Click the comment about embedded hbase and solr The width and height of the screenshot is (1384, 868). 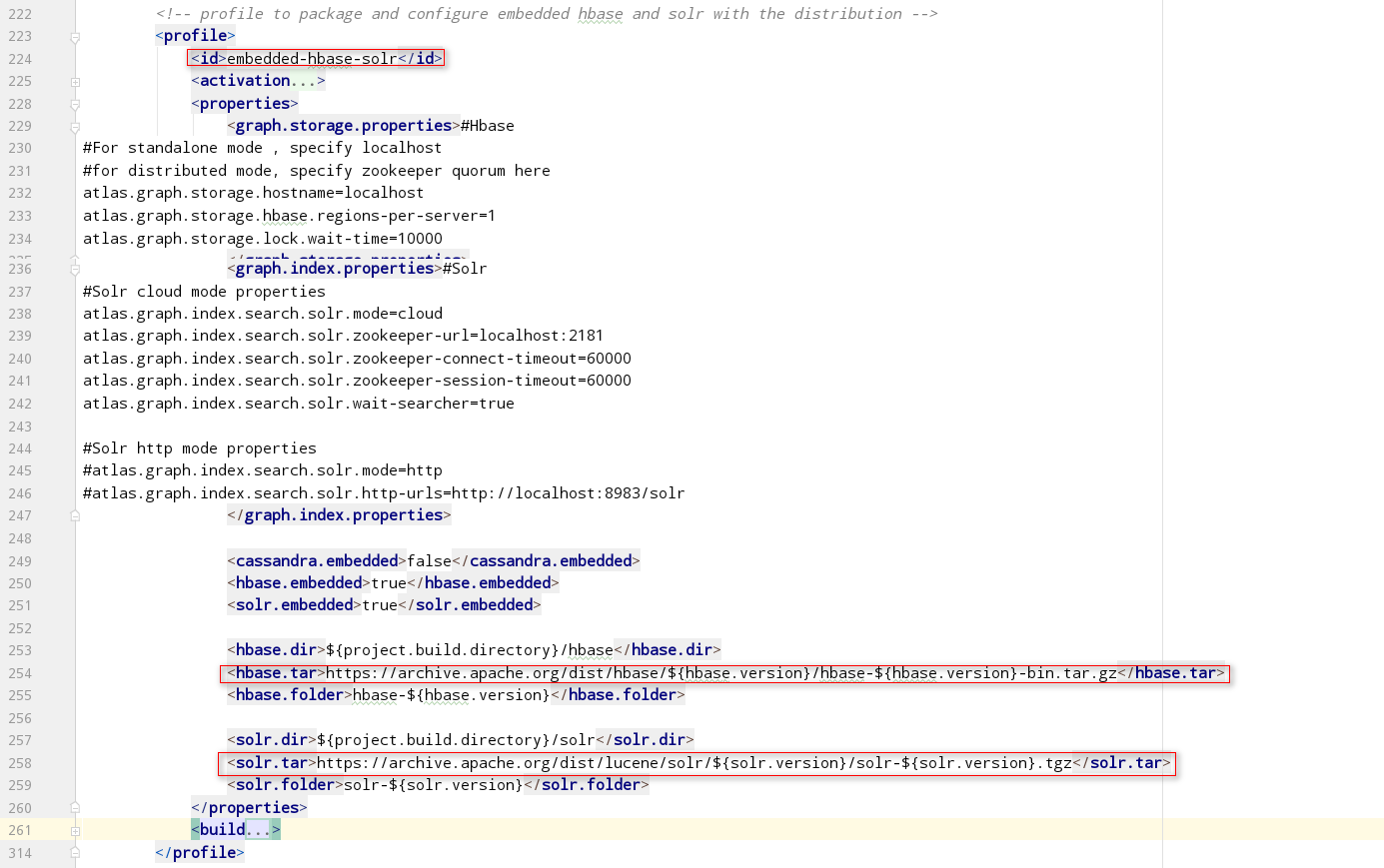tap(547, 14)
